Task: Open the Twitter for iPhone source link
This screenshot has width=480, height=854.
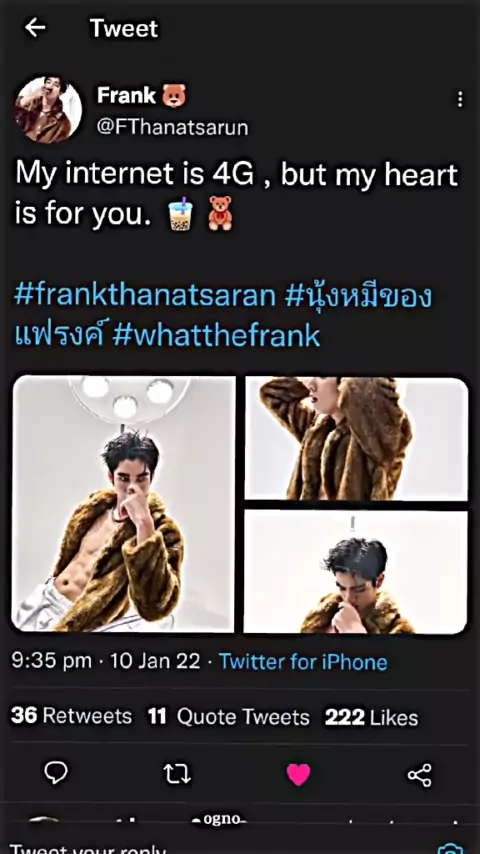Action: [303, 662]
